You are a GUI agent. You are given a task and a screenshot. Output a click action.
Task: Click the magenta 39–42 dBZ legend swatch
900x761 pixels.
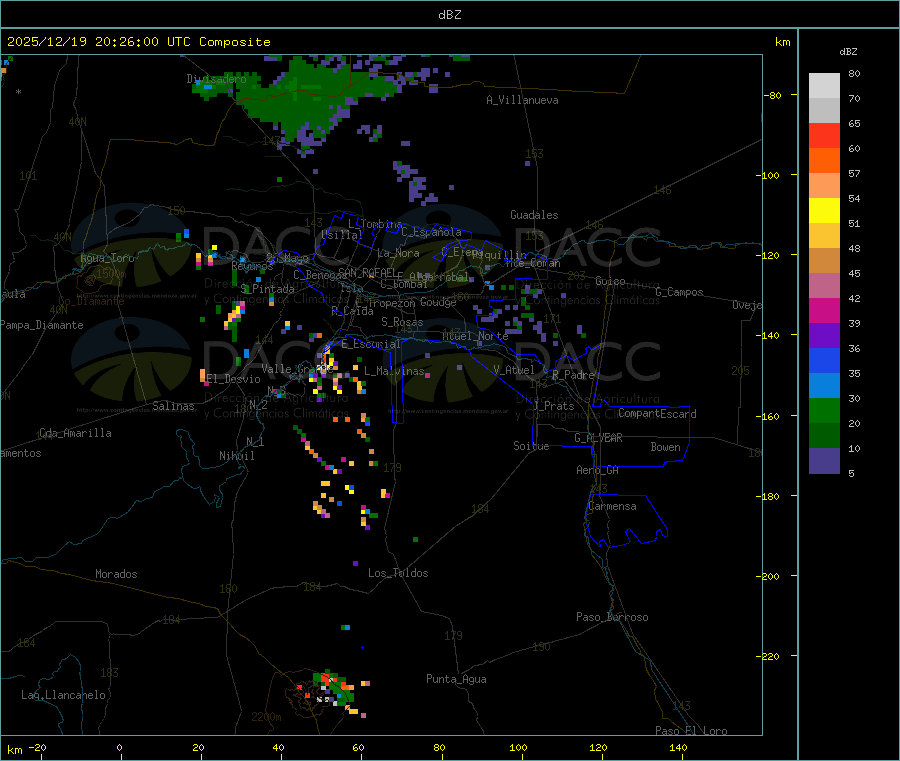point(824,310)
